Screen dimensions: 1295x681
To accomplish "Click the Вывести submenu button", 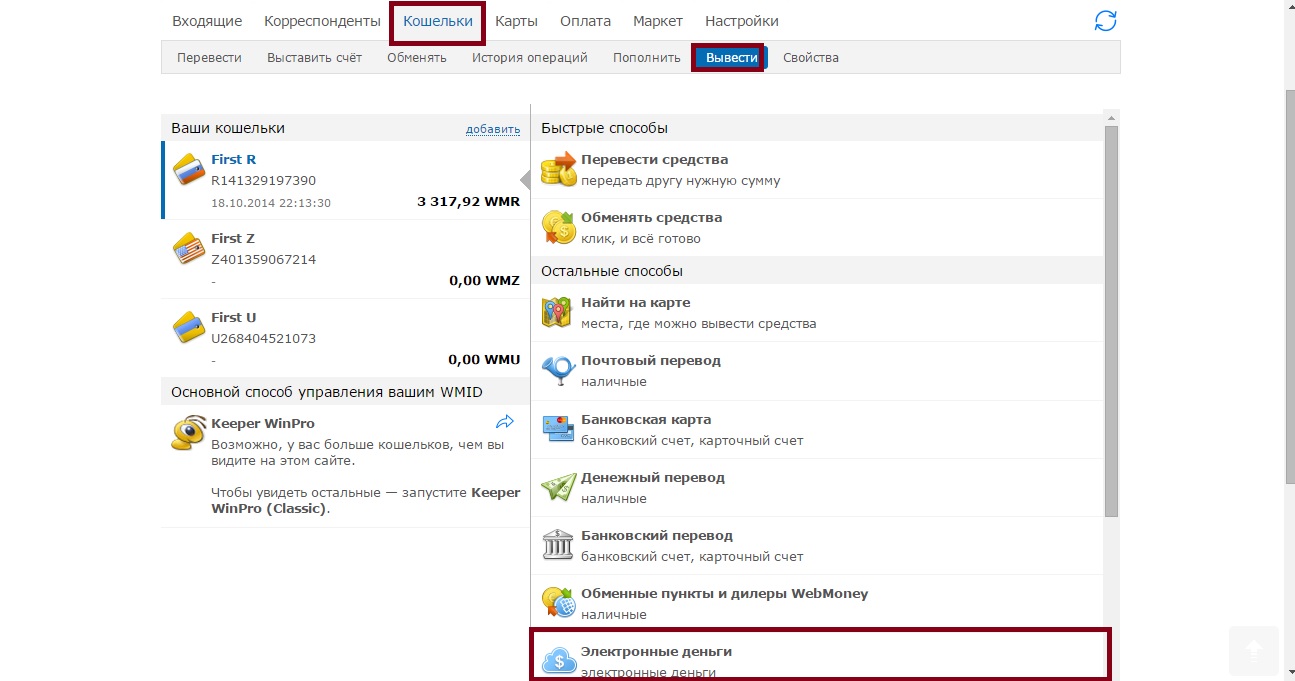I will coord(731,58).
